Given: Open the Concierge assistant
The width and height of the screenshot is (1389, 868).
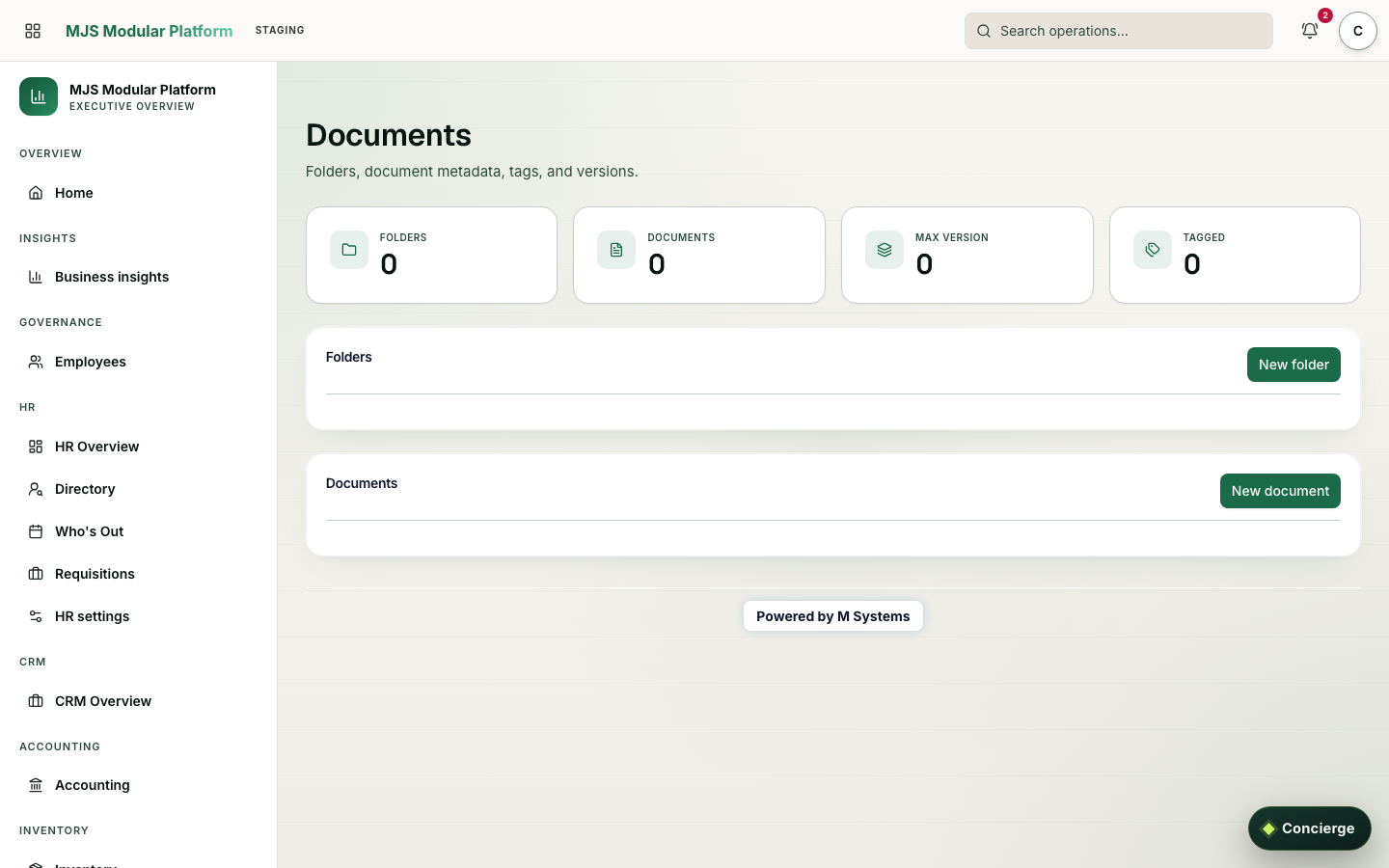Looking at the screenshot, I should pos(1309,828).
